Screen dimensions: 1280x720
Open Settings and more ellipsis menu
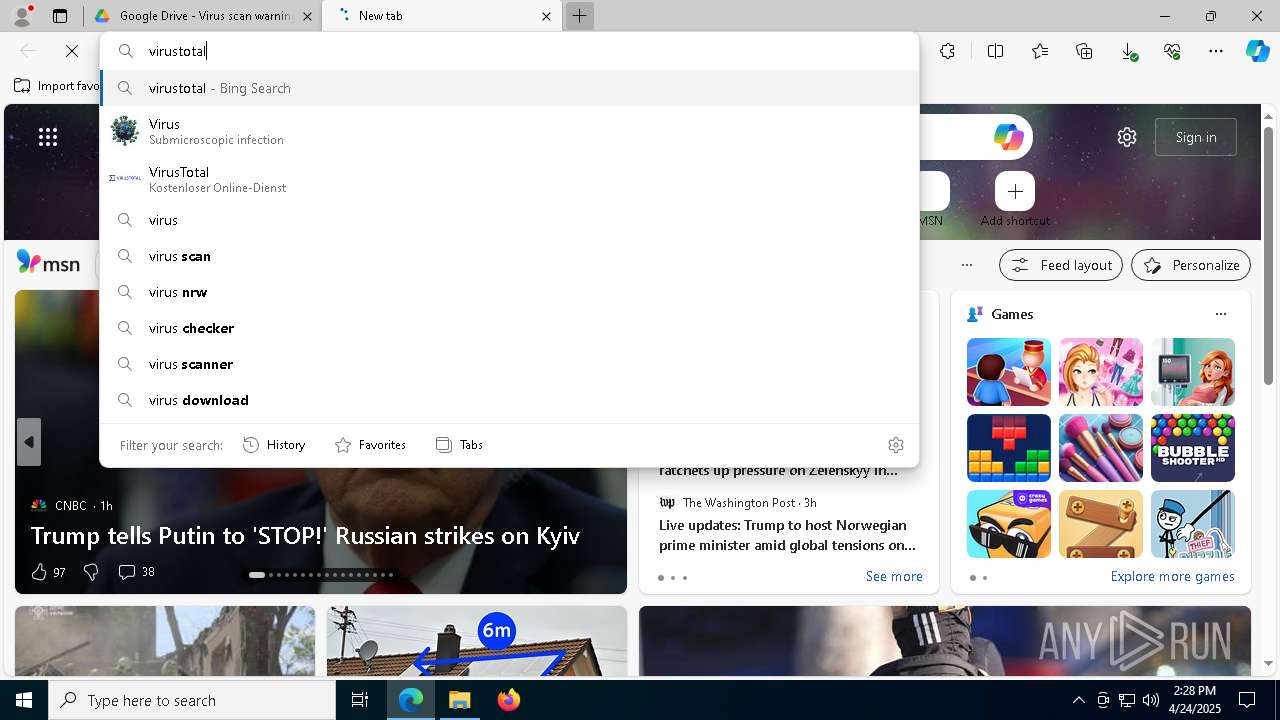(1216, 51)
